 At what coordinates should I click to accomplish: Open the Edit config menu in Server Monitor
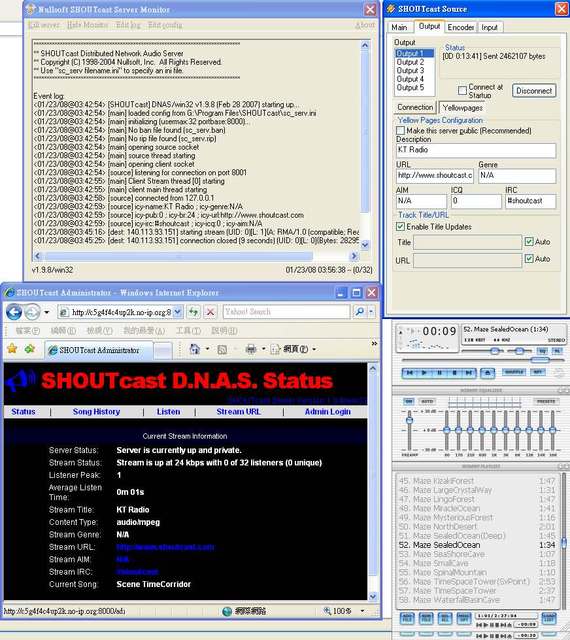(x=165, y=25)
